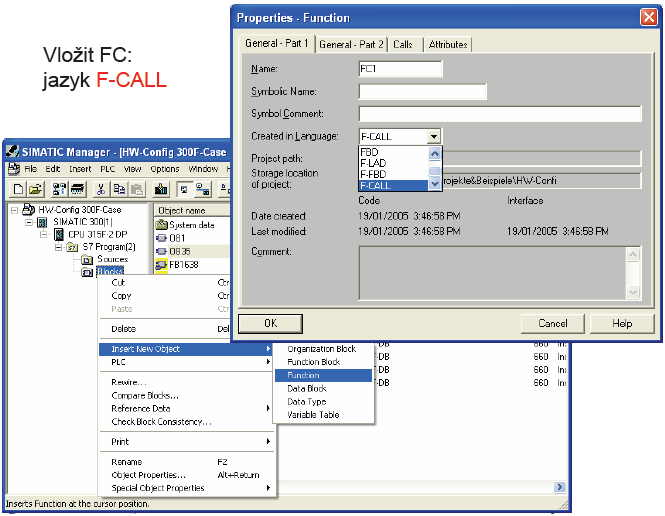The height and width of the screenshot is (516, 665).
Task: Click the Download to PLC toolbar icon
Action: [x=161, y=189]
